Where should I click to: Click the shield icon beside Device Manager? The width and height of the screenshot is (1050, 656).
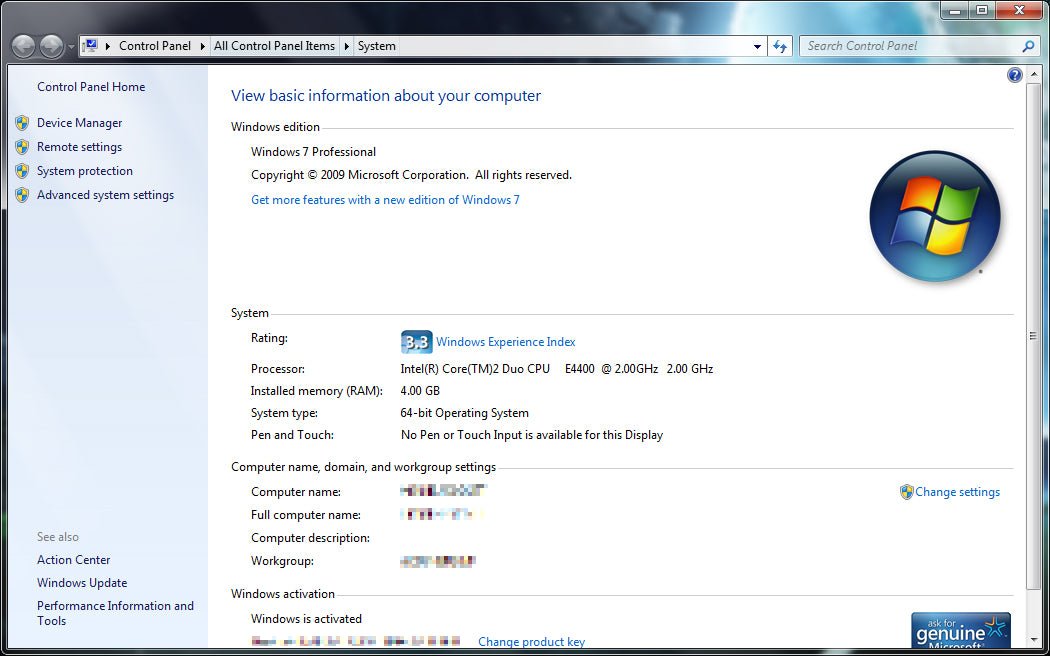pyautogui.click(x=22, y=122)
